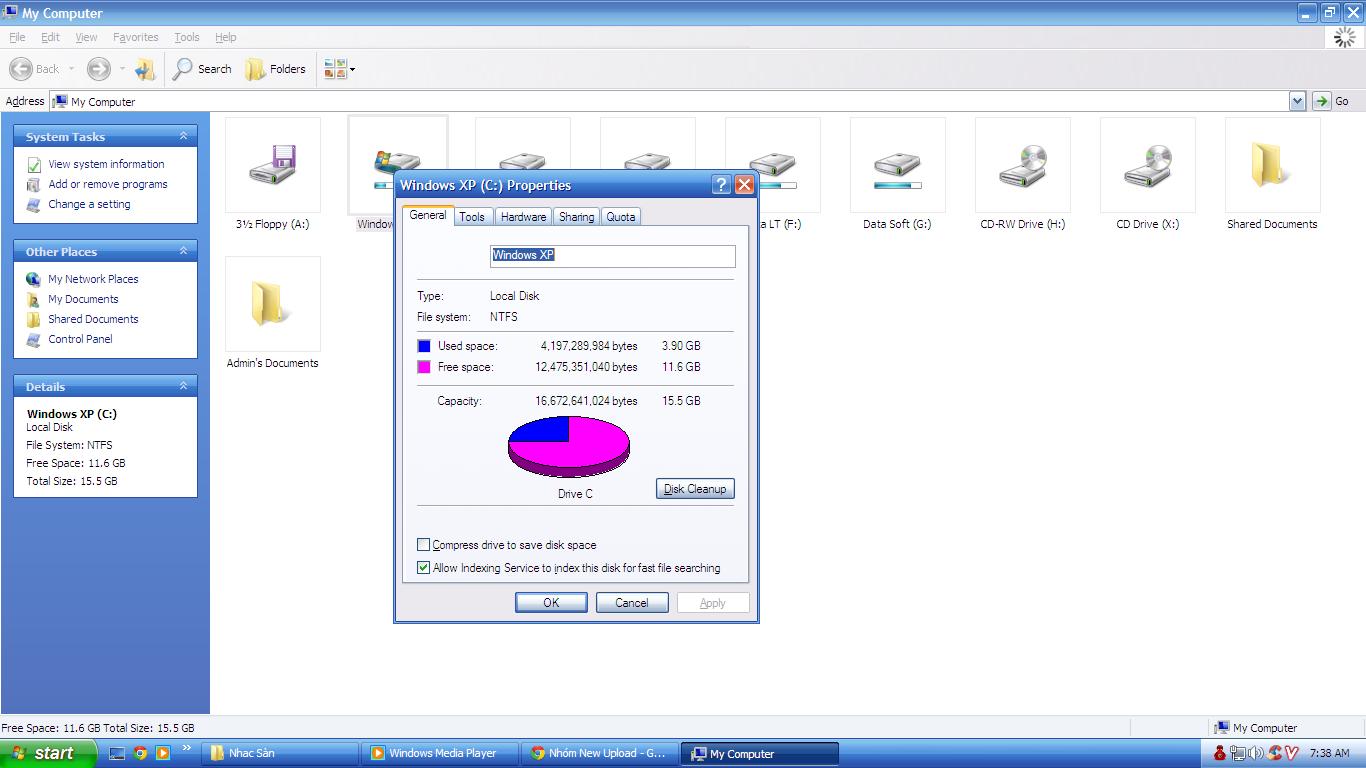Switch to the Quota tab
This screenshot has height=768, width=1366.
[620, 217]
